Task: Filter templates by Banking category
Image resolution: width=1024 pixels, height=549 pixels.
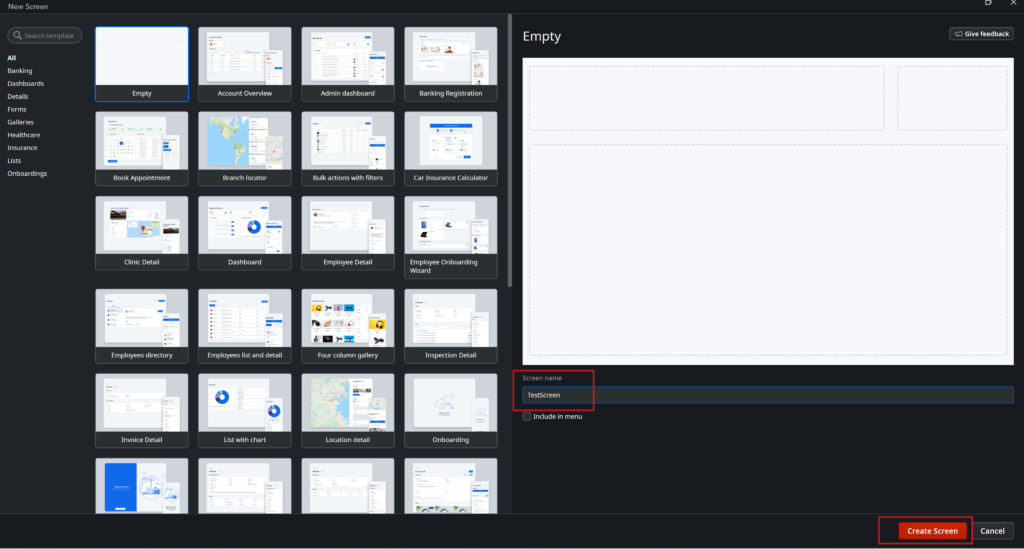Action: 20,71
